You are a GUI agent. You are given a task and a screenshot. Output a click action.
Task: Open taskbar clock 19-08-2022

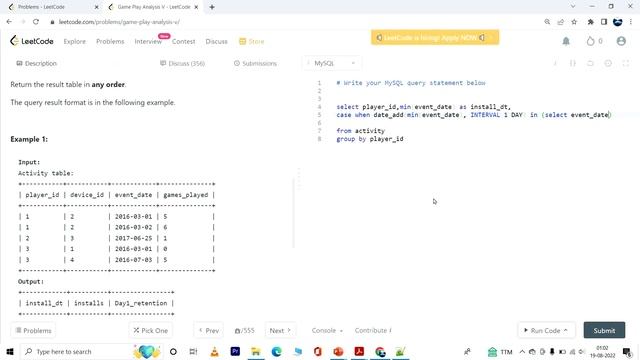[602, 351]
